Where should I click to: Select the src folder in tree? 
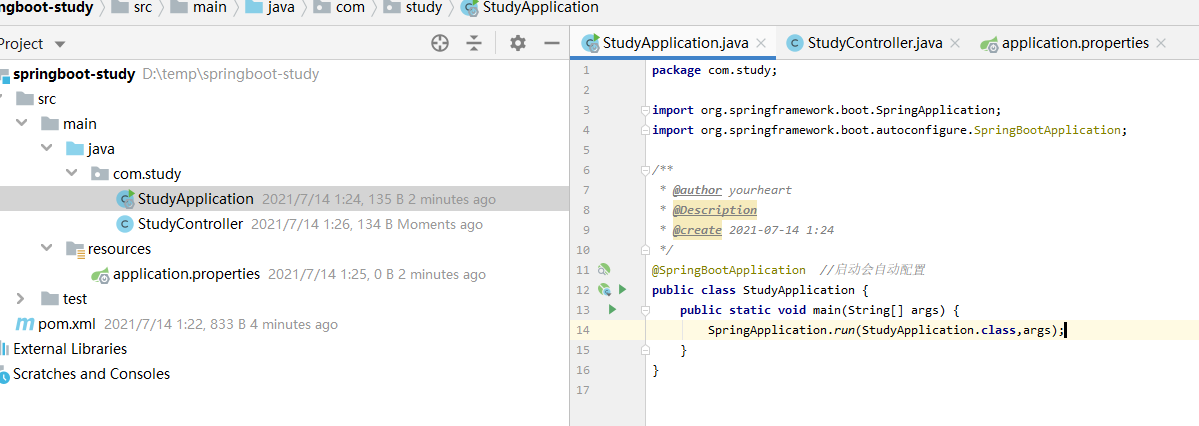(47, 99)
